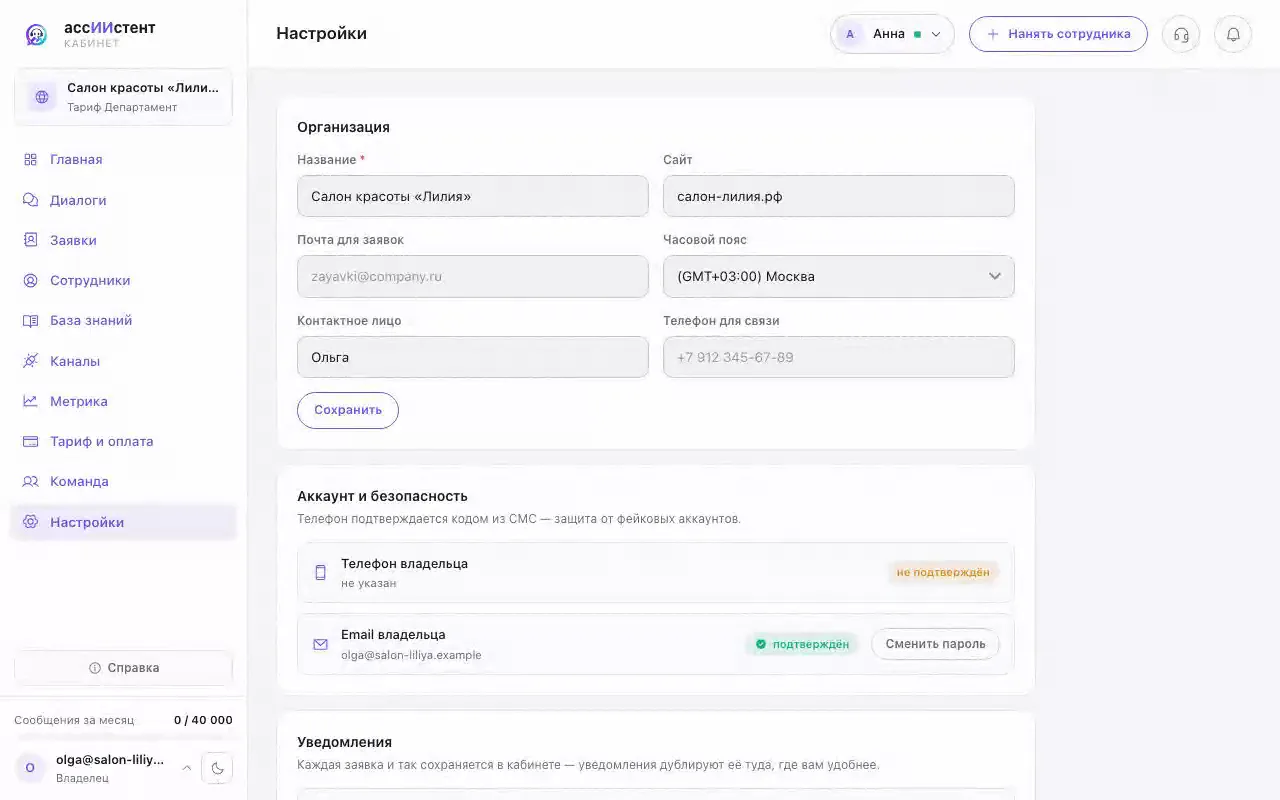Screen dimensions: 1280x800
Task: Click the База знаний book icon
Action: 30,321
